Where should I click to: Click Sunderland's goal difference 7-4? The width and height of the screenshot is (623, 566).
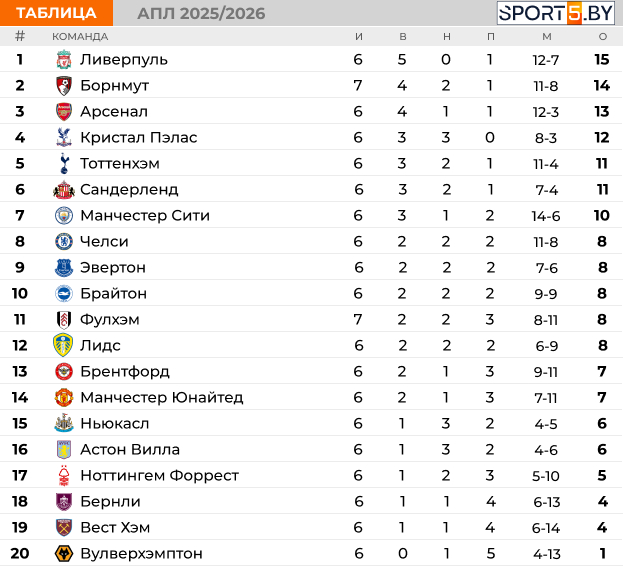pos(546,190)
